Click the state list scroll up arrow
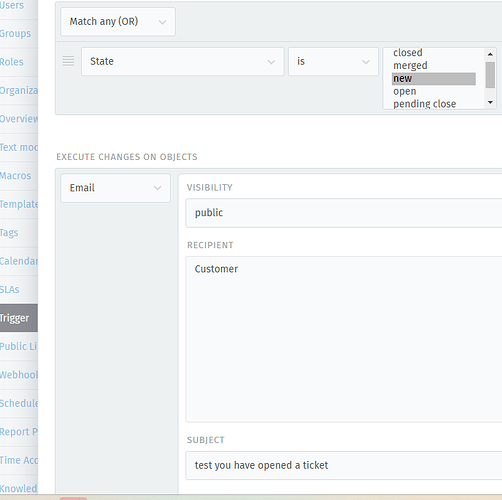This screenshot has height=500, width=502. (490, 54)
